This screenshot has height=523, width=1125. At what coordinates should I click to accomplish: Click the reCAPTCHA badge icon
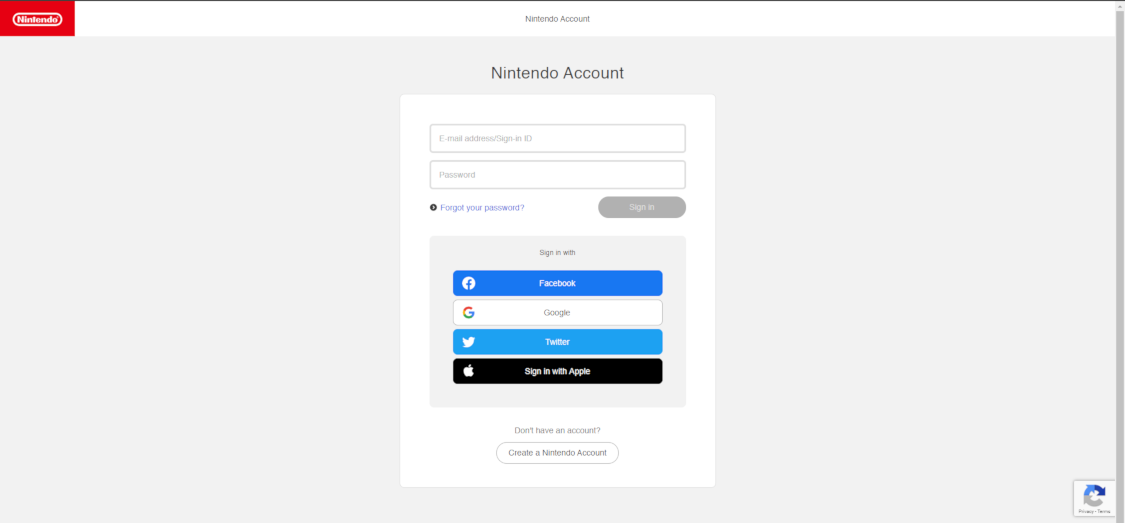1094,496
